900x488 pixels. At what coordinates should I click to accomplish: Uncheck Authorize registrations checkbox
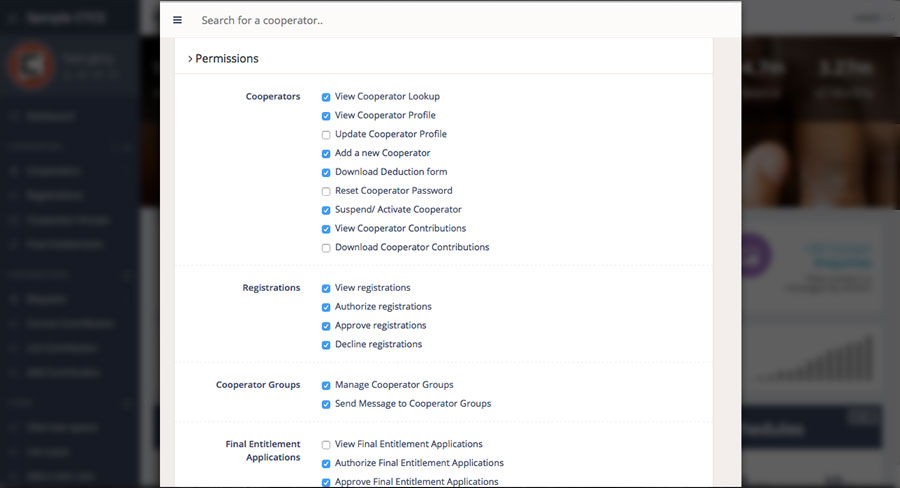click(x=326, y=307)
